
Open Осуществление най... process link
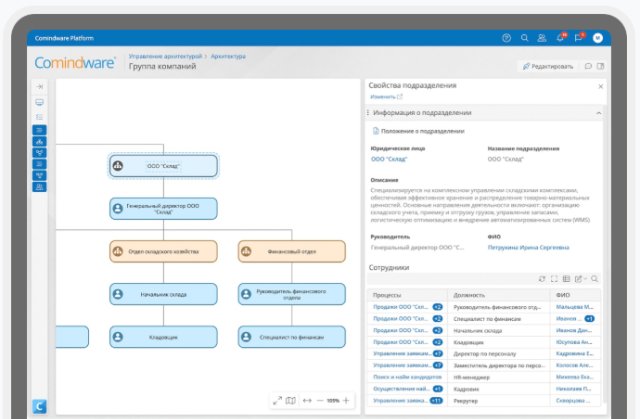(x=402, y=389)
